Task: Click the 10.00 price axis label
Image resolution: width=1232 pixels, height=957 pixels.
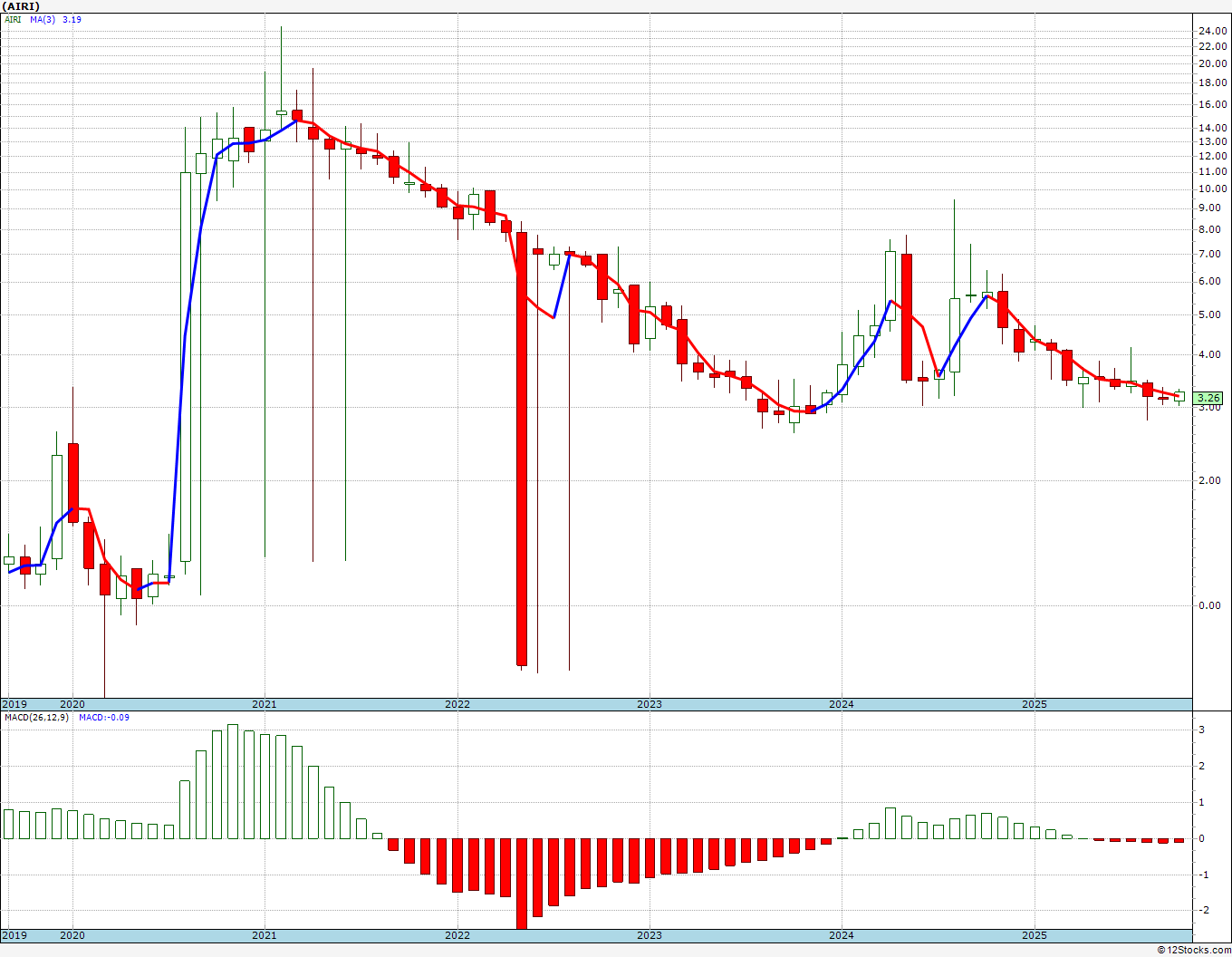Action: click(1212, 188)
